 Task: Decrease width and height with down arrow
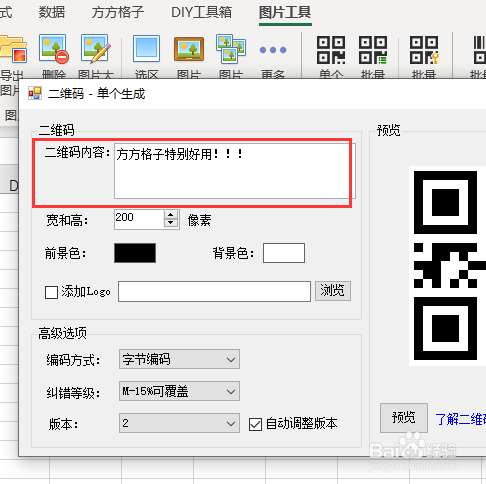coord(171,223)
